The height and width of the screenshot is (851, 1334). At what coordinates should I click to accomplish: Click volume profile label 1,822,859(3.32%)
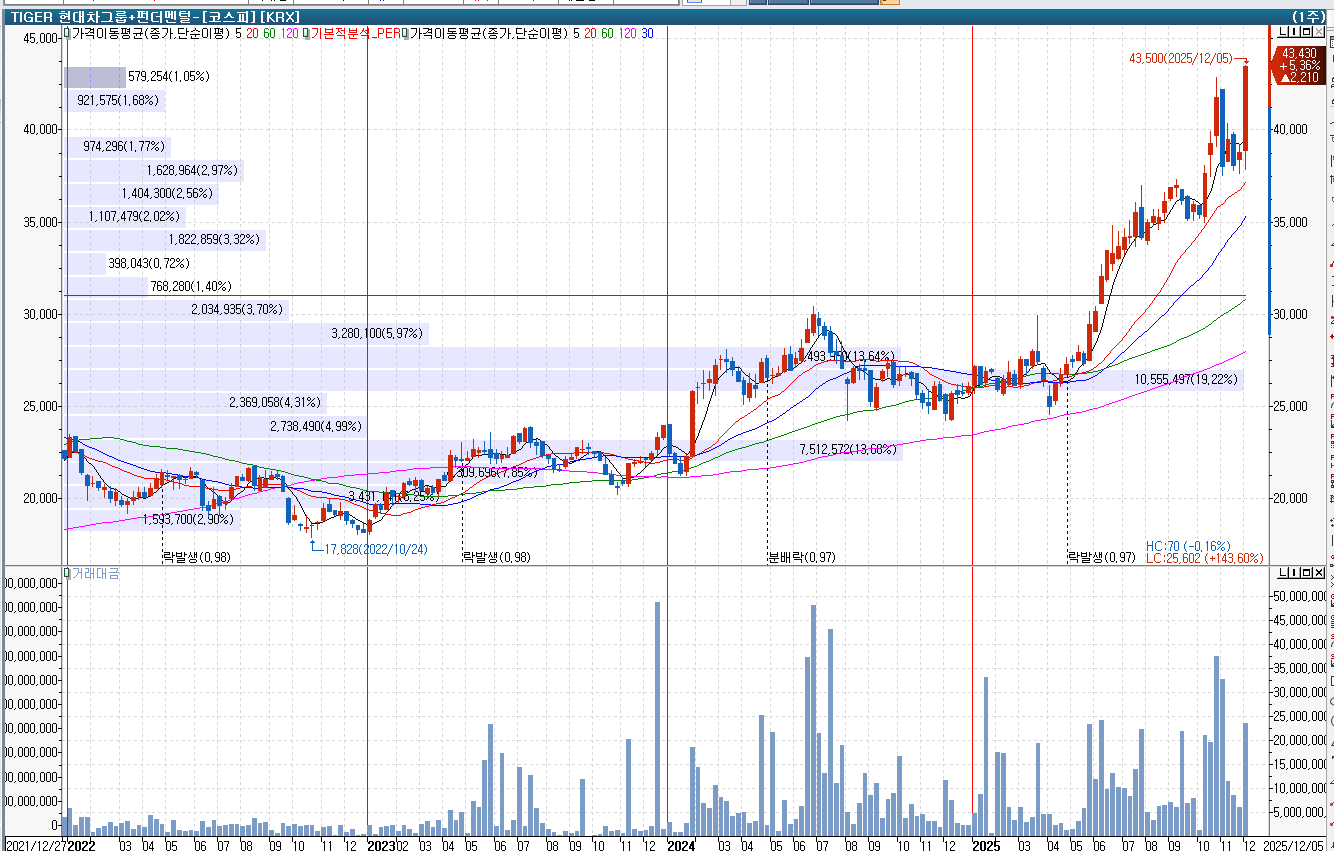pyautogui.click(x=214, y=239)
